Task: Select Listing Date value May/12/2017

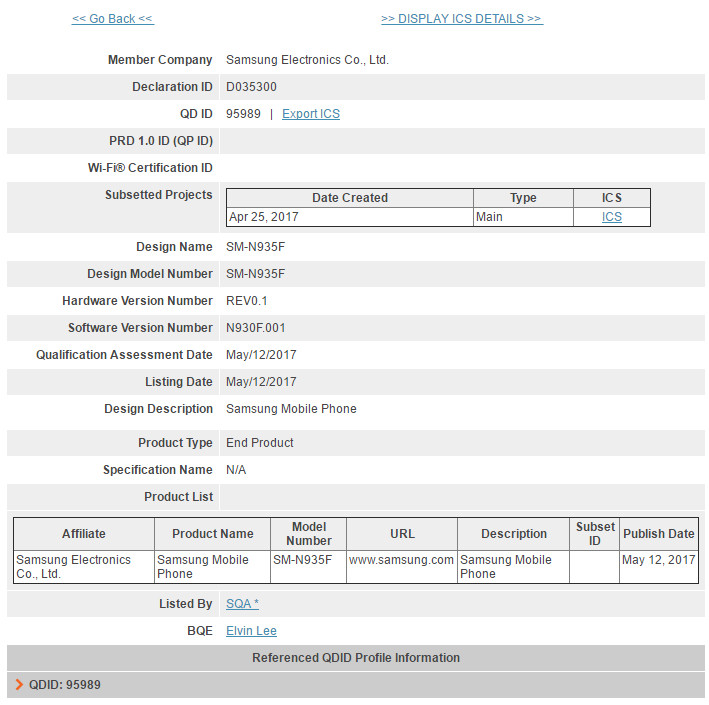Action: tap(261, 382)
